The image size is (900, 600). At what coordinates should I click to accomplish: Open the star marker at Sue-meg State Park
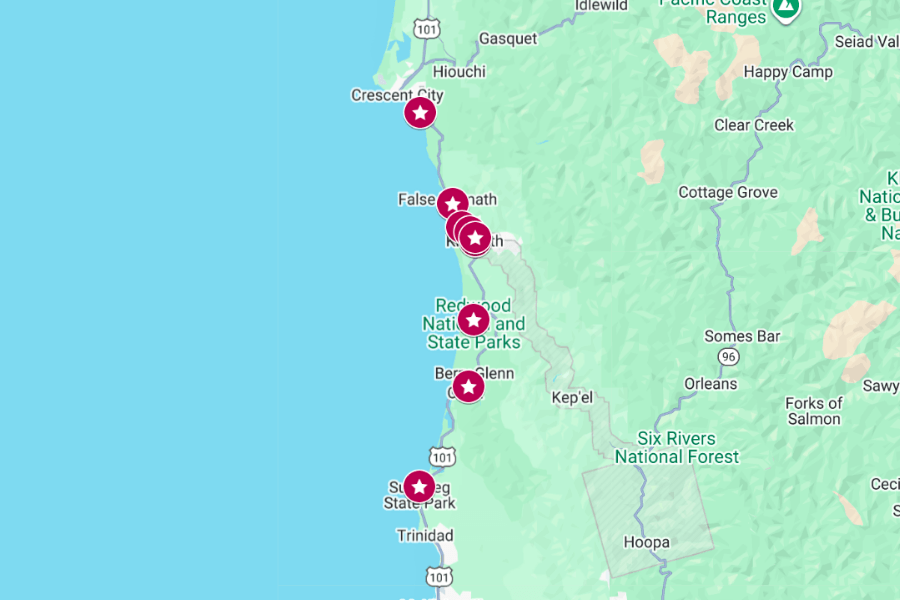pyautogui.click(x=420, y=487)
